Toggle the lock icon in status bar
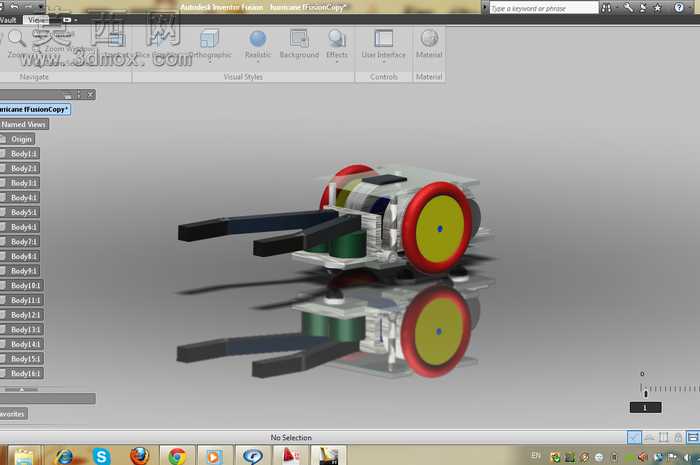 pos(678,437)
